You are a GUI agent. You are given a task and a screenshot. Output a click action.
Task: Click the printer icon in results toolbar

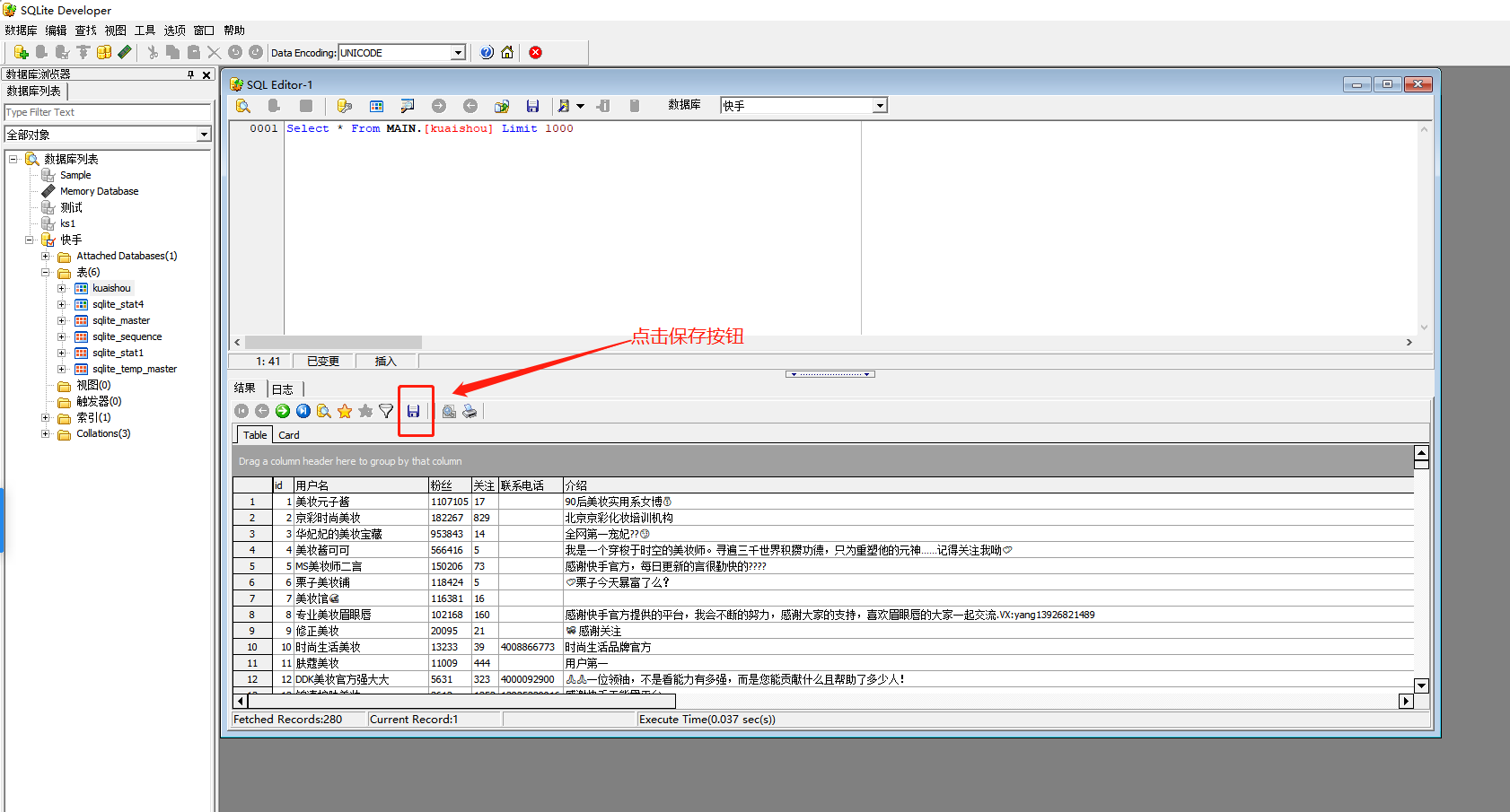(x=470, y=411)
